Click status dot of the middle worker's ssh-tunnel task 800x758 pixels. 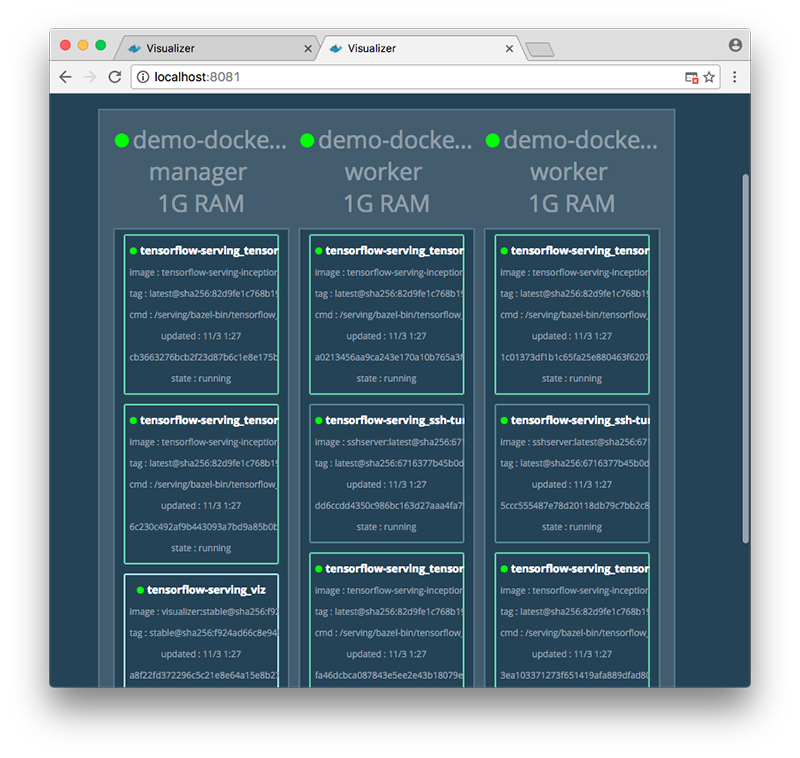pos(319,420)
